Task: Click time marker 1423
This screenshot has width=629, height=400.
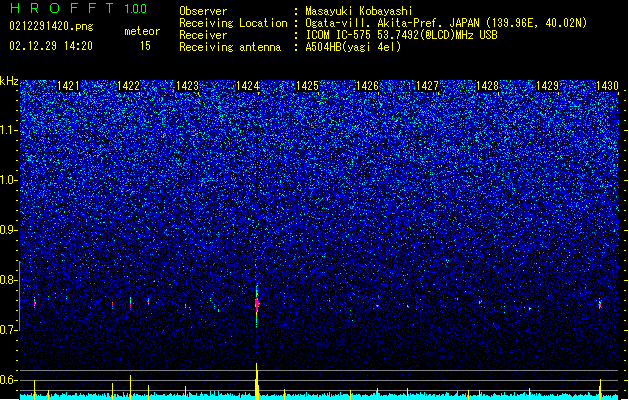Action: (x=188, y=86)
